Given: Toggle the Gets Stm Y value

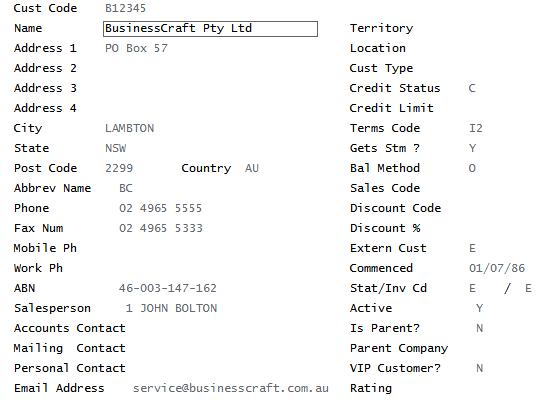Looking at the screenshot, I should tap(472, 148).
